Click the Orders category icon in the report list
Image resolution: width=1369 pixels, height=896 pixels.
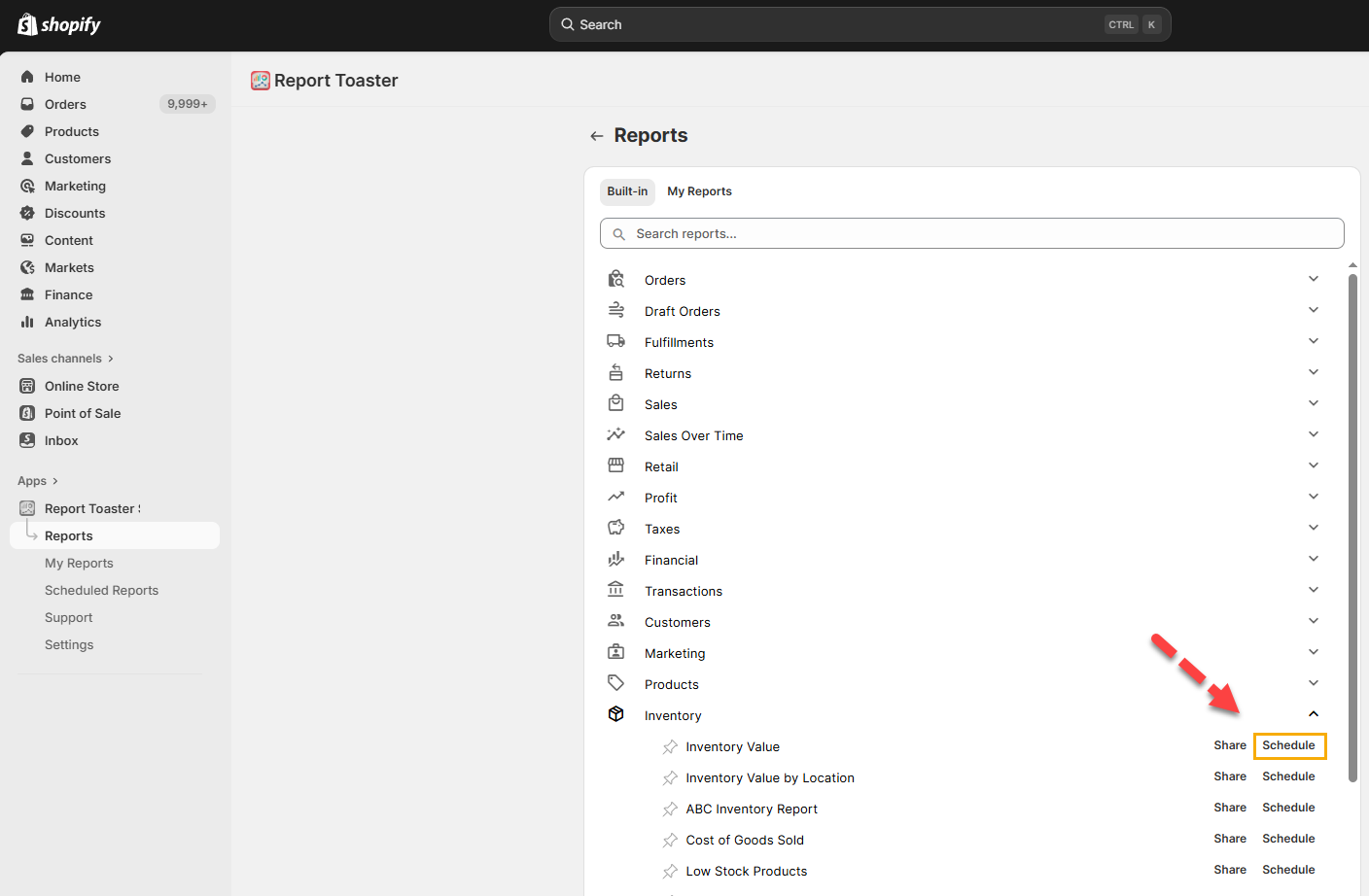[615, 280]
